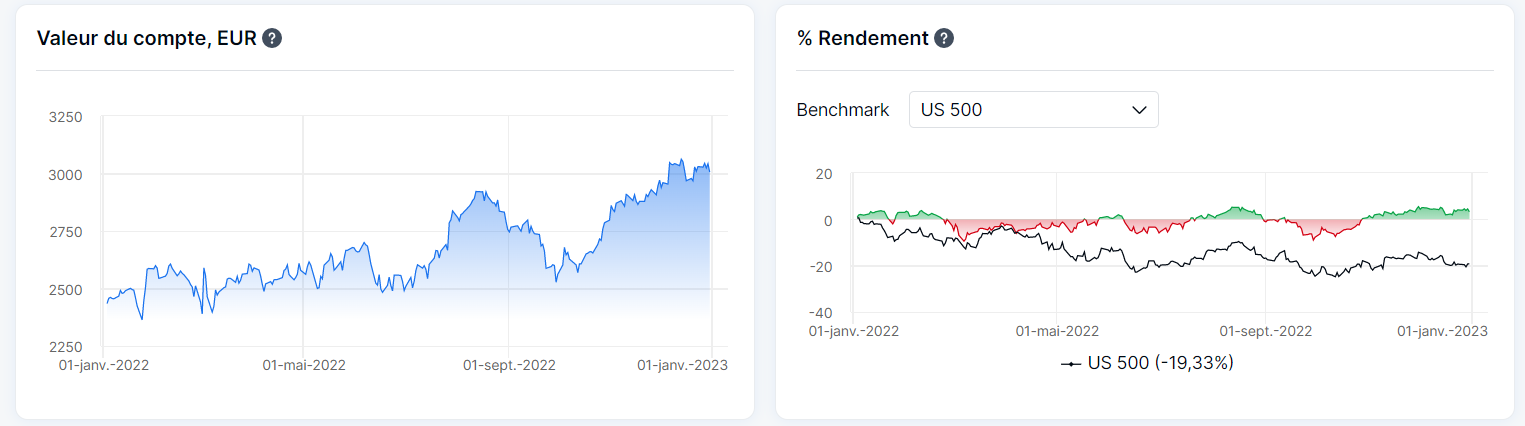This screenshot has height=426, width=1525.
Task: Click help icon beside Valeur du compte title
Action: [x=271, y=39]
